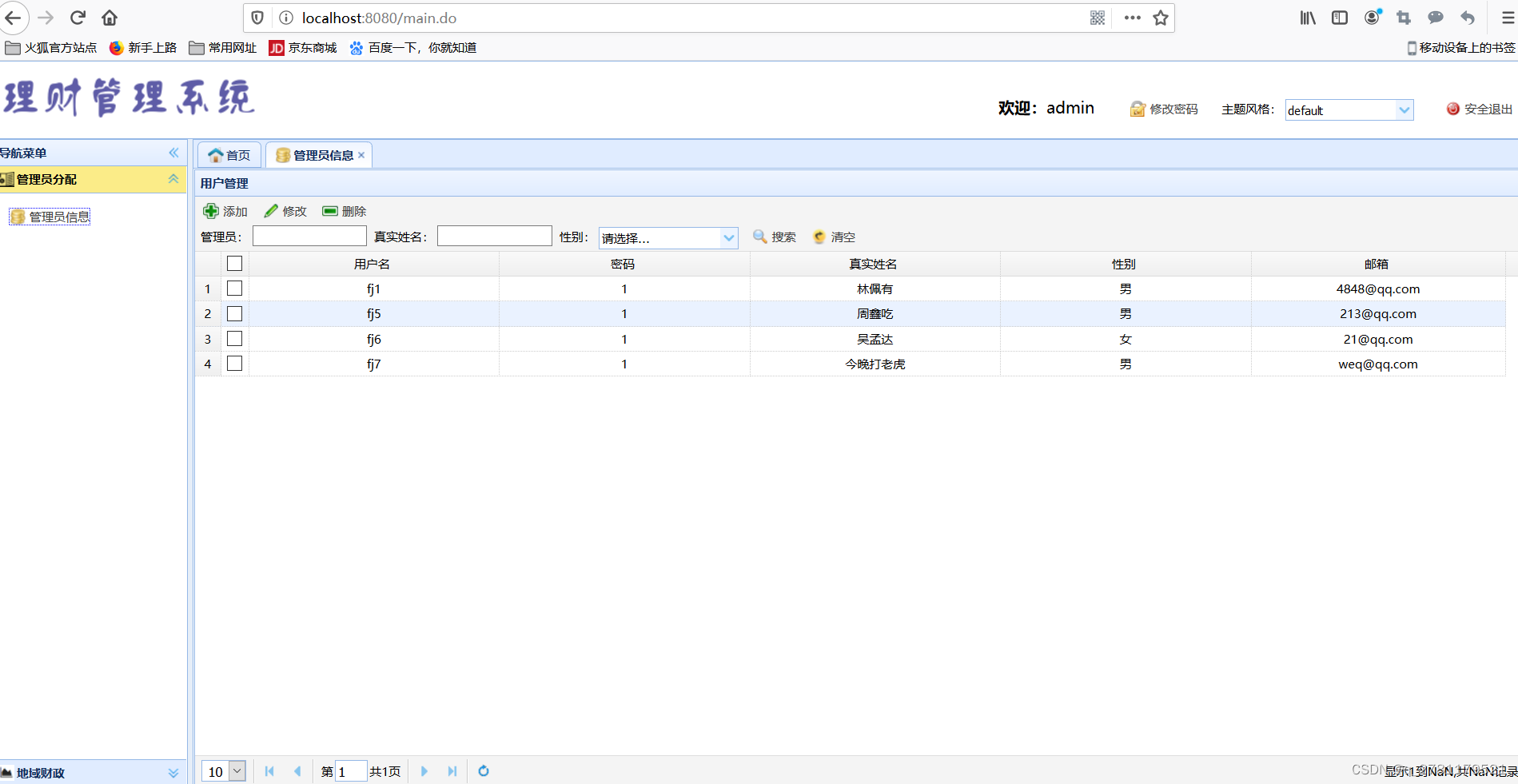Screen dimensions: 1518x784
Task: Click the site information icon
Action: pos(286,18)
